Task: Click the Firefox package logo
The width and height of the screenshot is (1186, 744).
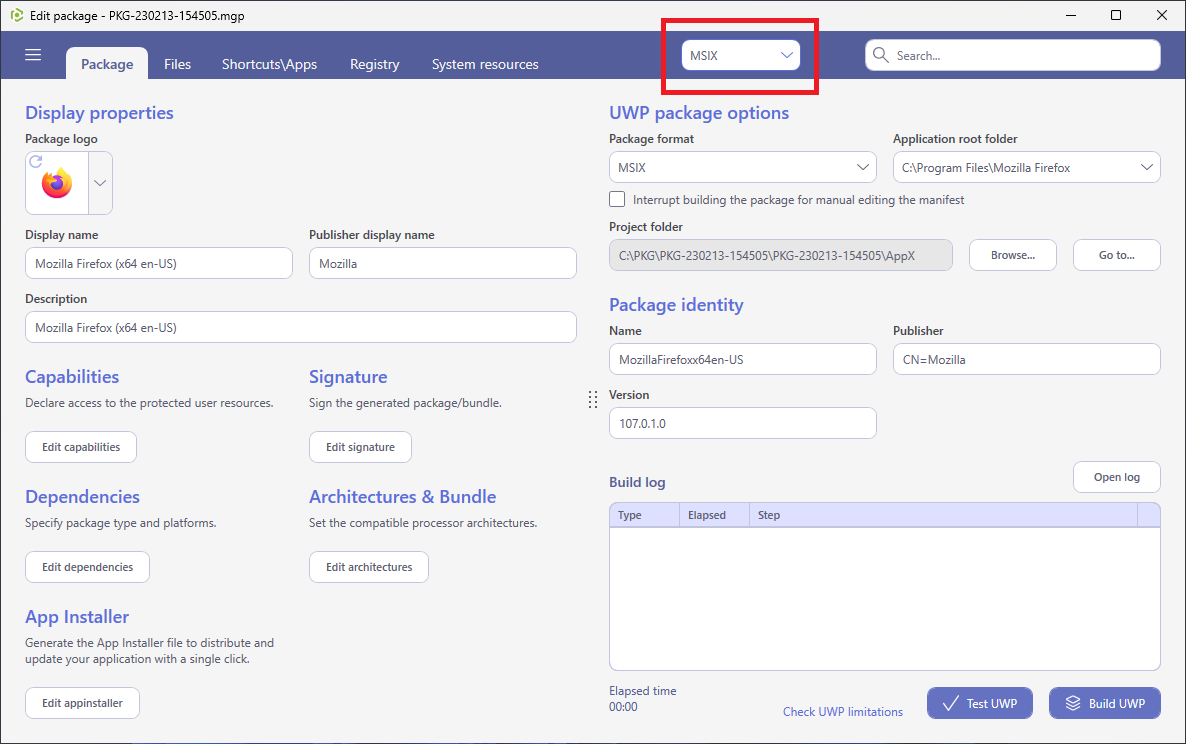Action: (57, 184)
